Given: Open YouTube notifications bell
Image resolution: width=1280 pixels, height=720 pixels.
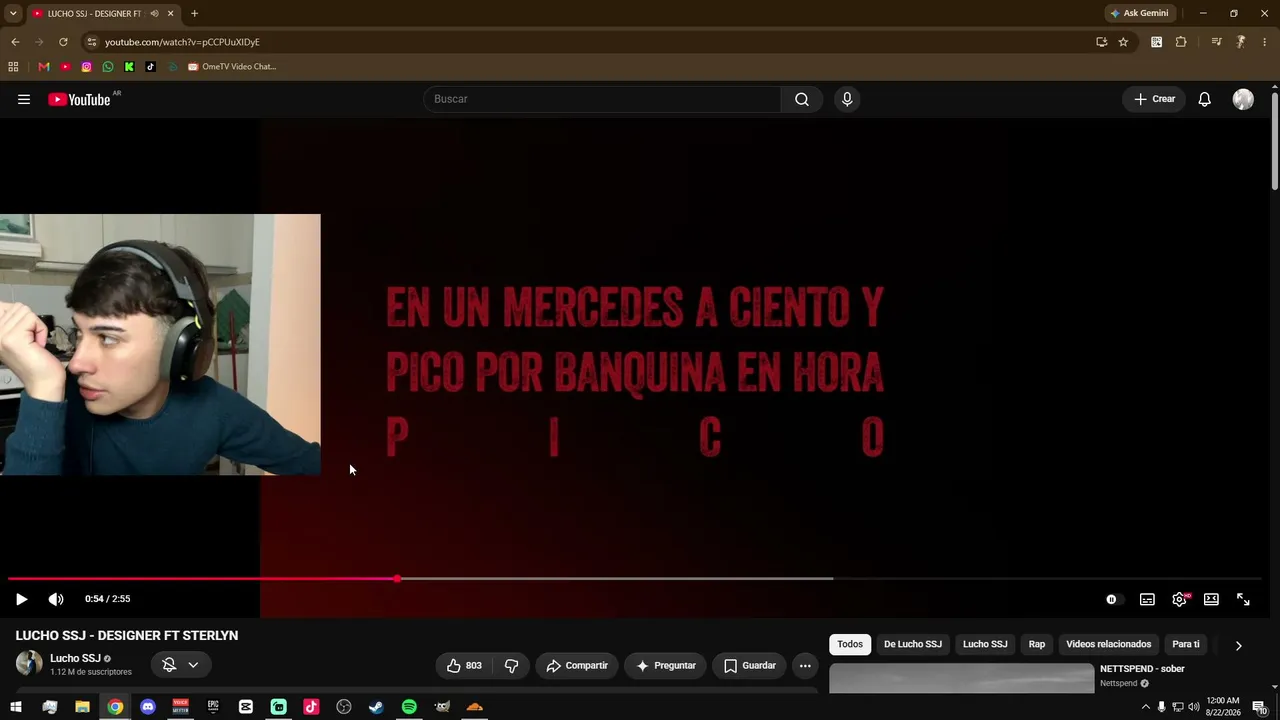Looking at the screenshot, I should point(1205,99).
